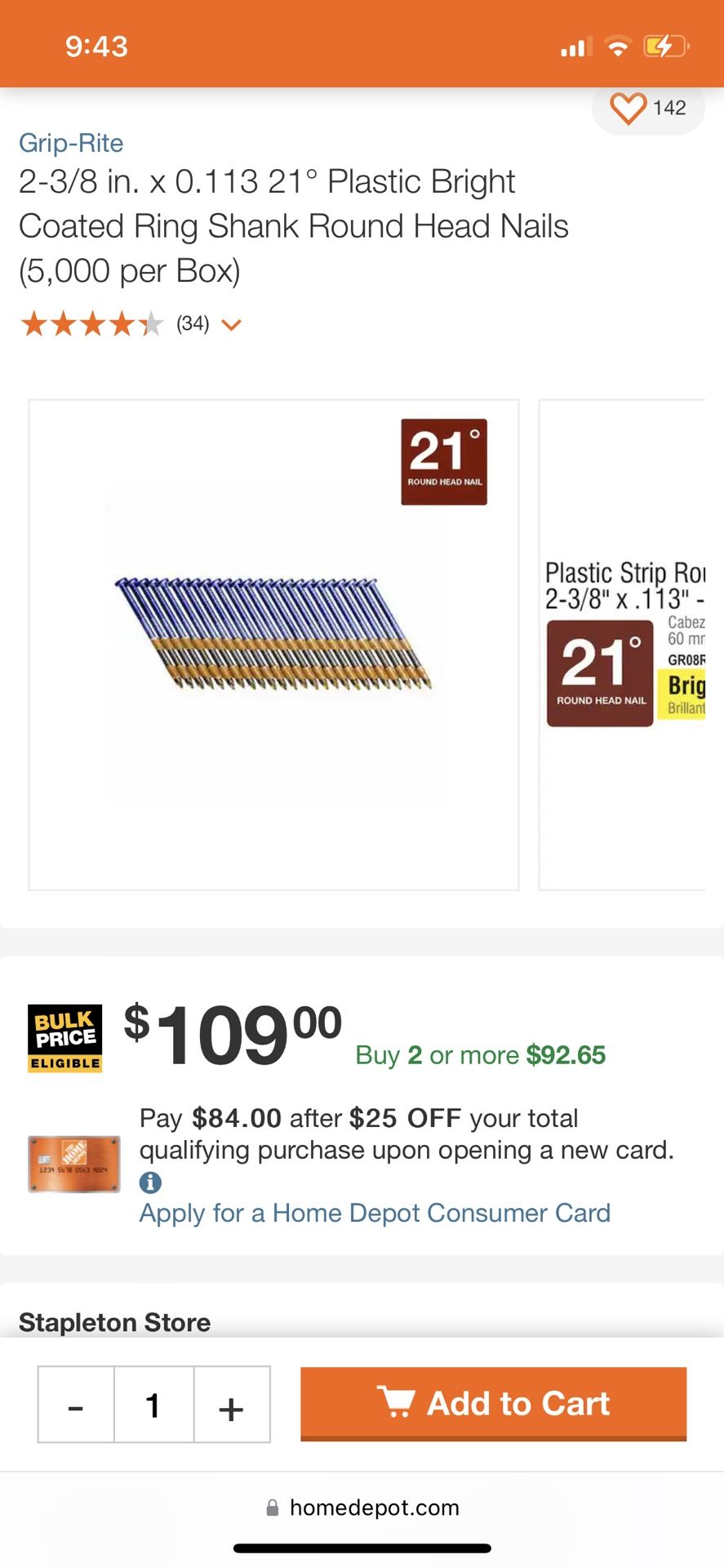
Task: Tap the heart icon to favorite product
Action: point(627,107)
